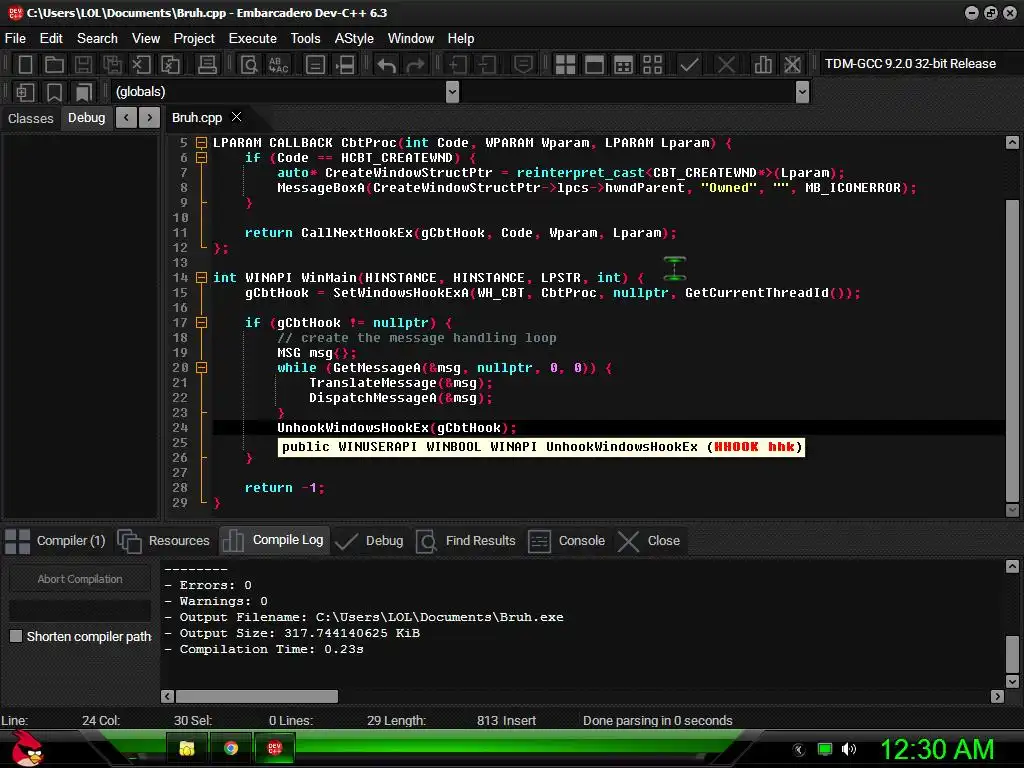Switch to the Classes side tab
The height and width of the screenshot is (768, 1024).
pyautogui.click(x=31, y=118)
